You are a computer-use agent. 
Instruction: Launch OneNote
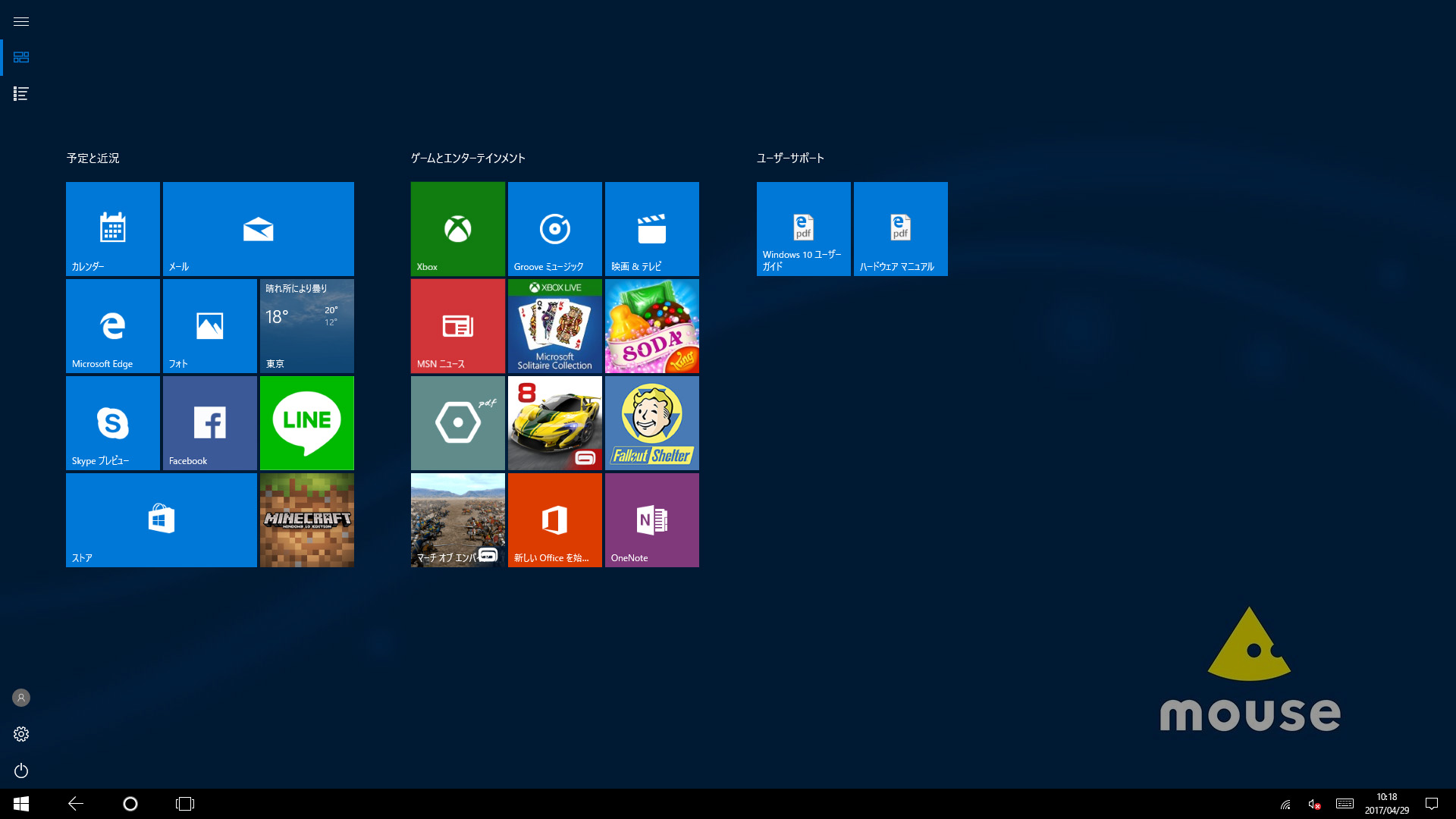point(651,519)
